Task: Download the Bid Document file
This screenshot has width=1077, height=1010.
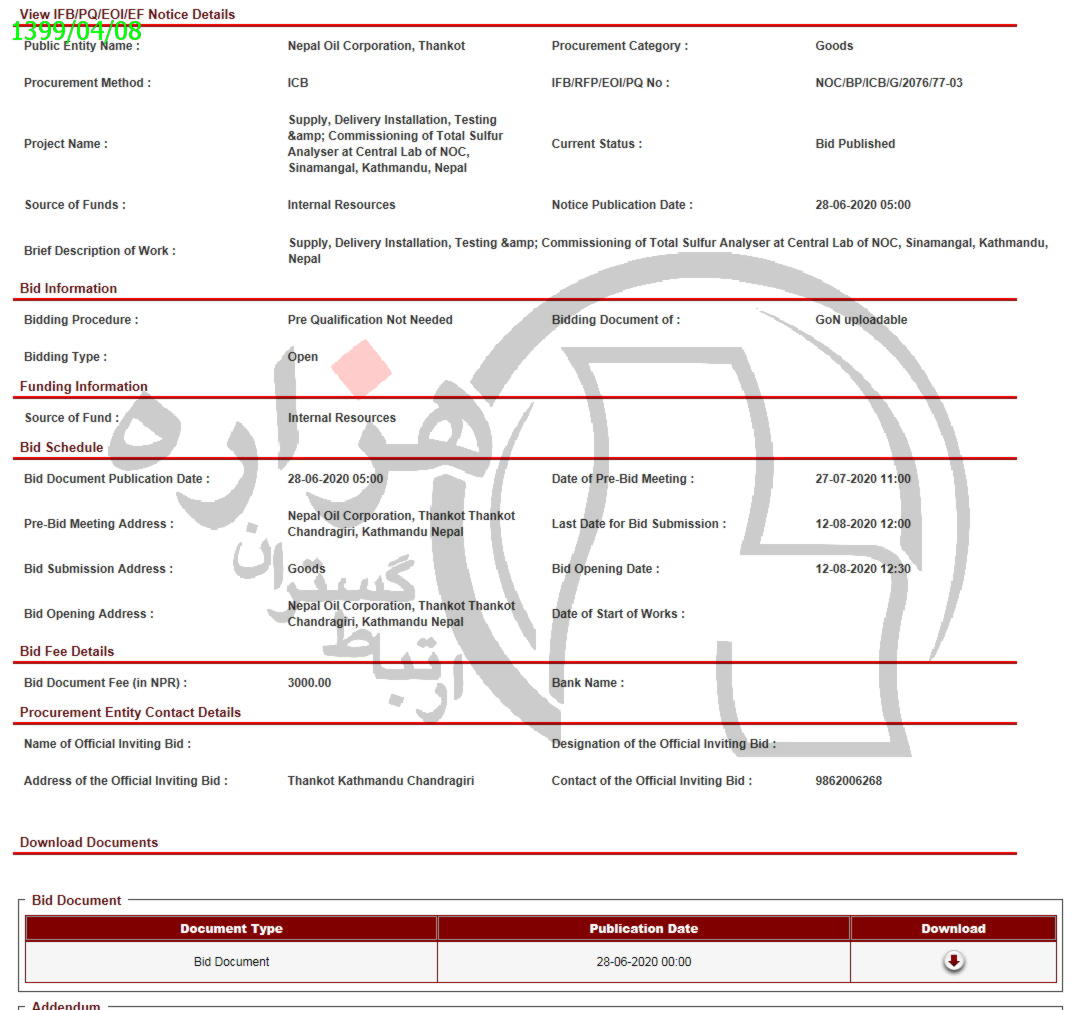Action: point(953,961)
